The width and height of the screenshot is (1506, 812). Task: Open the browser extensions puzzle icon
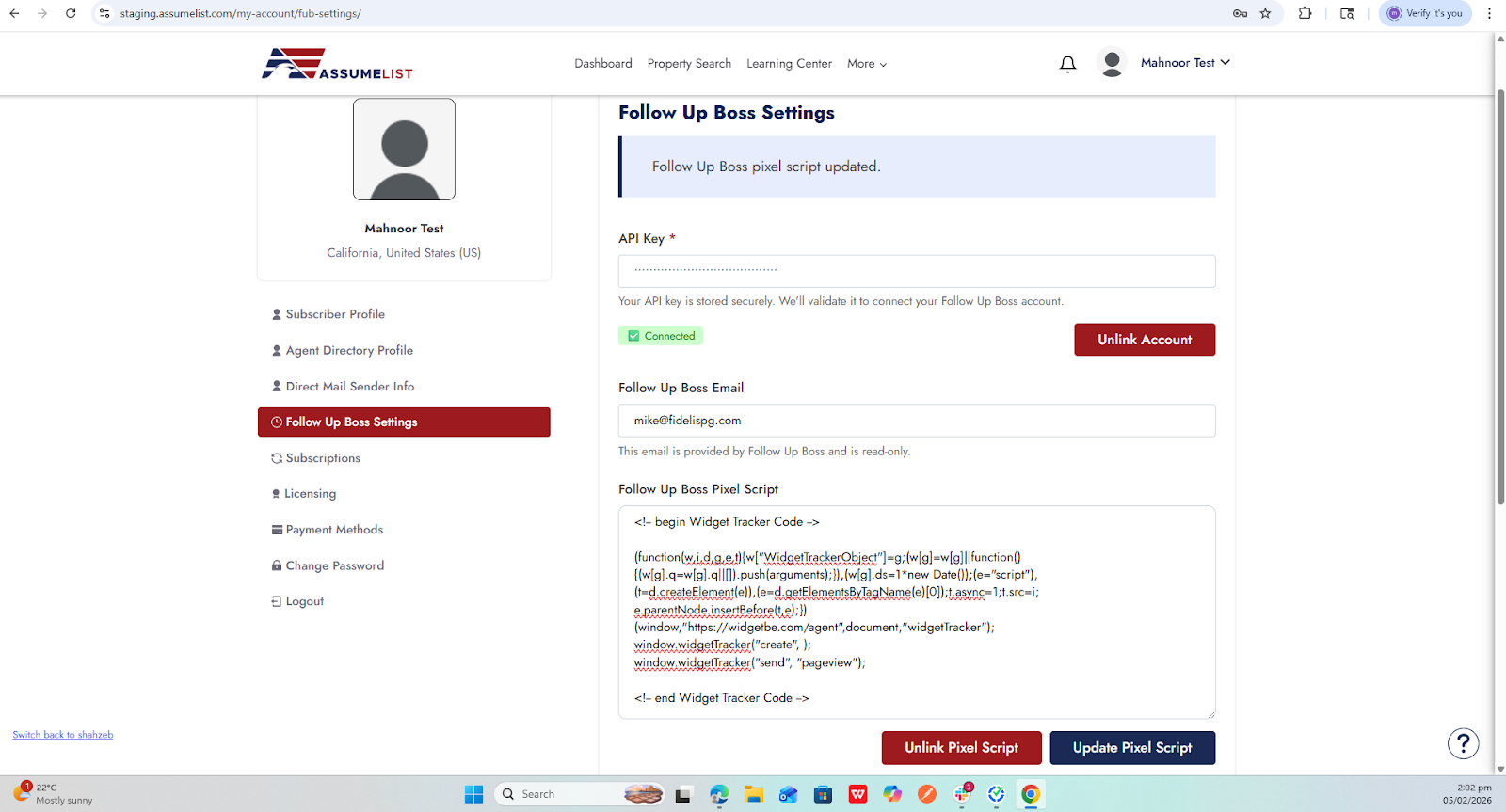click(x=1305, y=13)
